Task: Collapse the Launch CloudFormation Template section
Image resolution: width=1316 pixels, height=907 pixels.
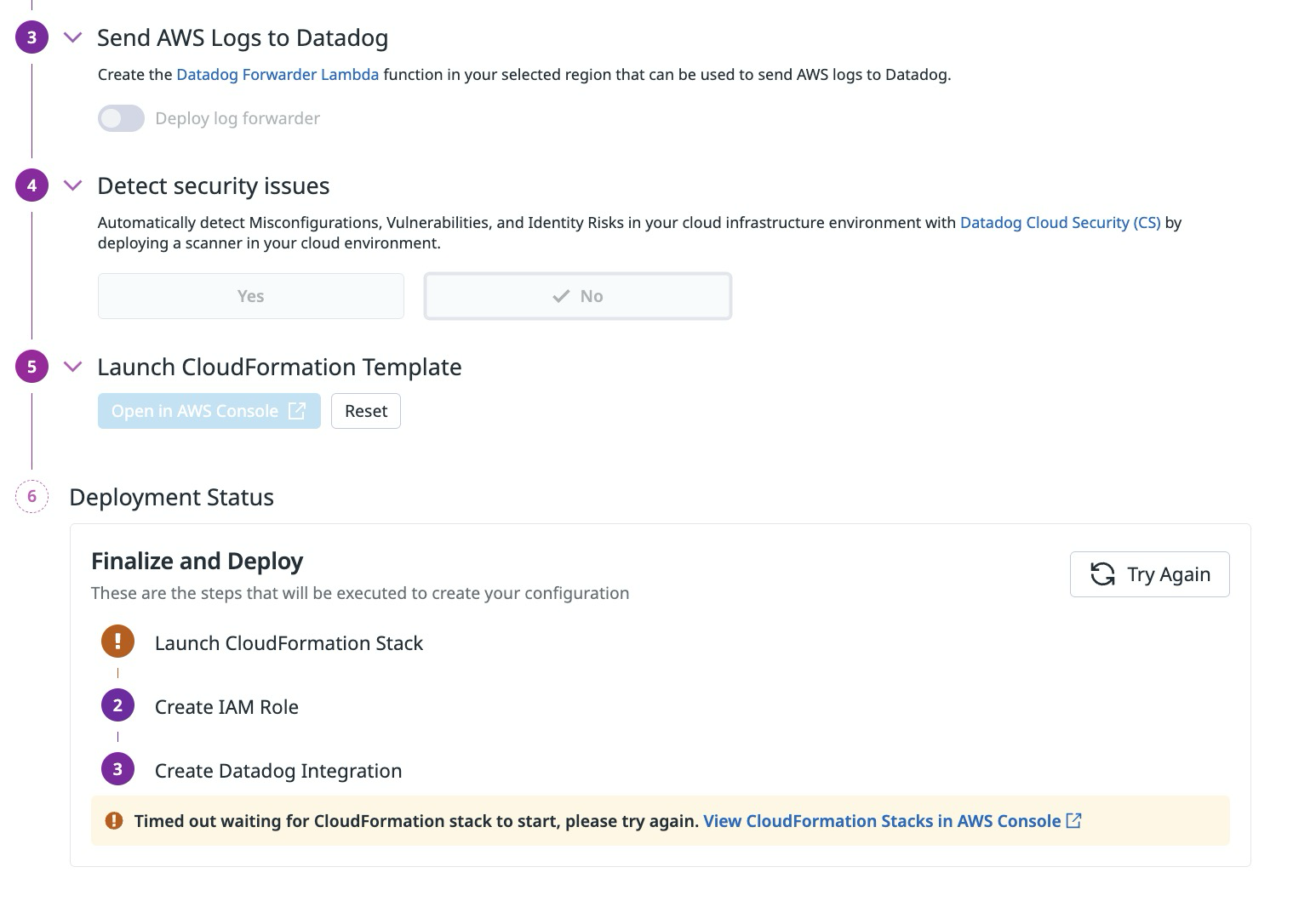Action: click(72, 367)
